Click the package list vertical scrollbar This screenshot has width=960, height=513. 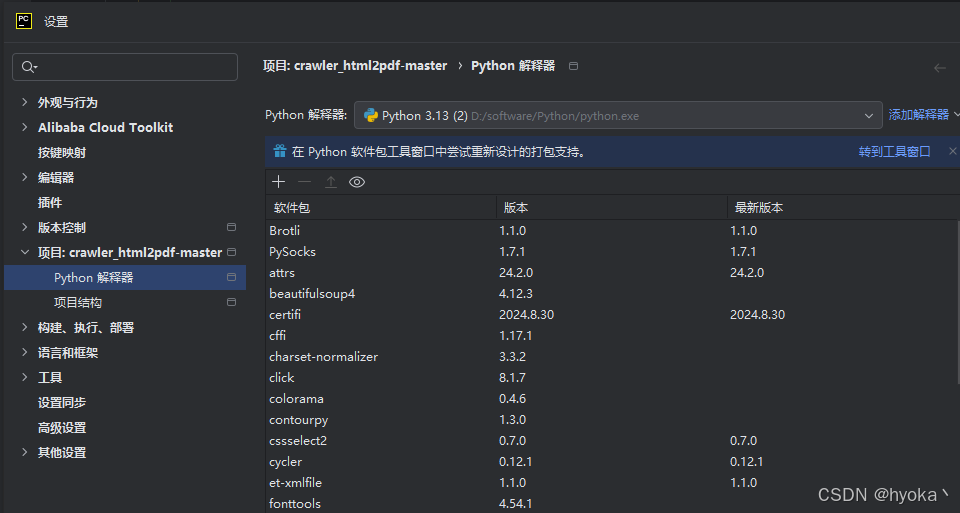(x=957, y=302)
